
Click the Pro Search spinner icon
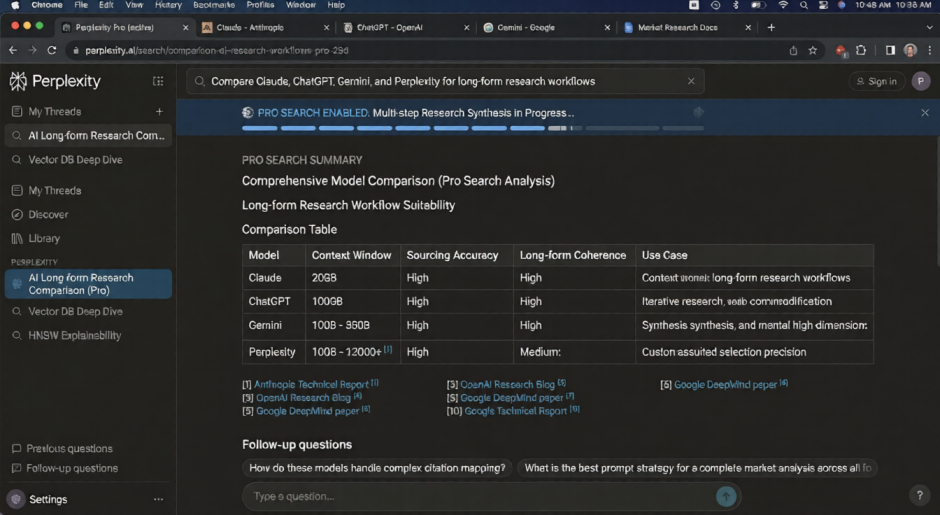(248, 113)
